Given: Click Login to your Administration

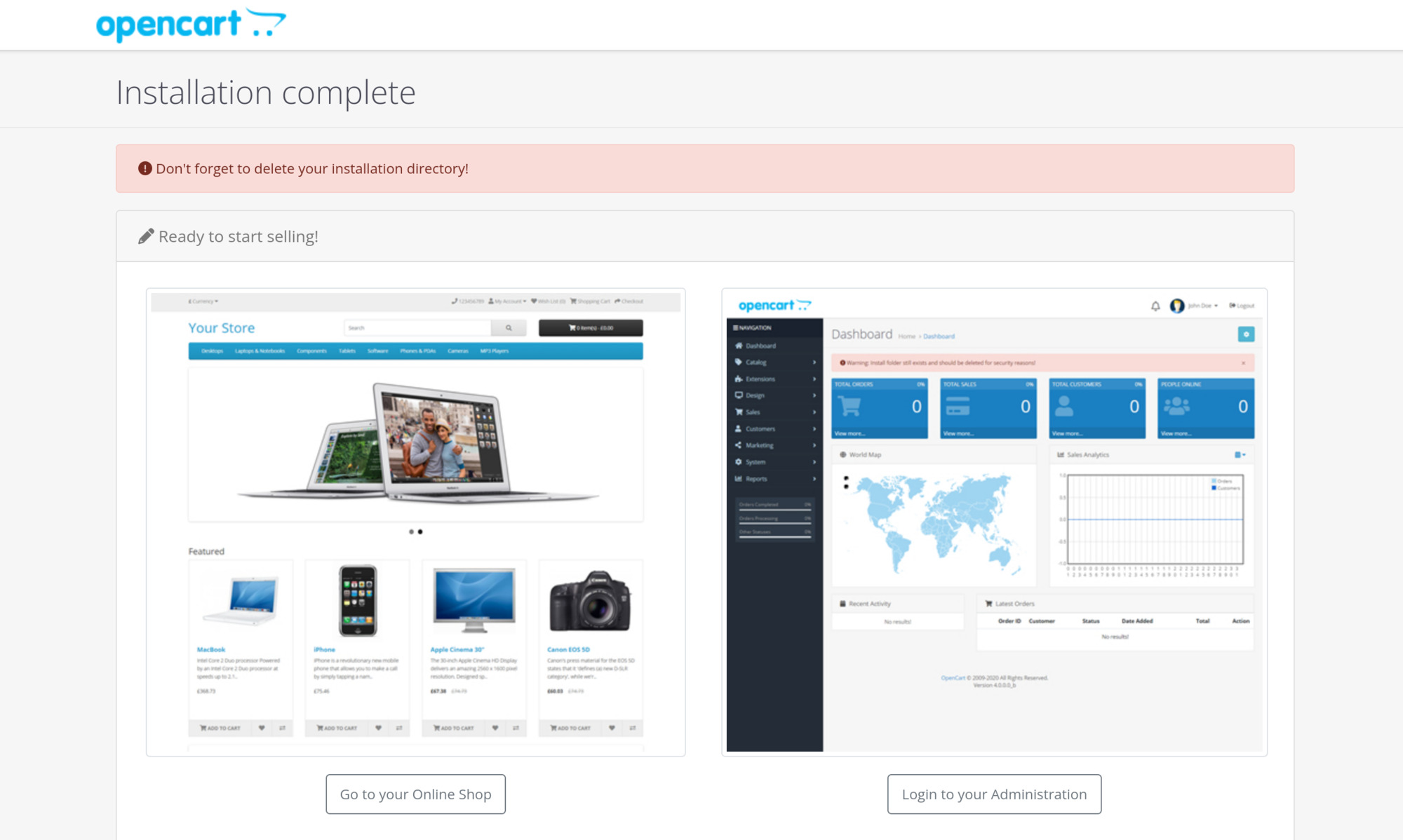Looking at the screenshot, I should tap(993, 794).
